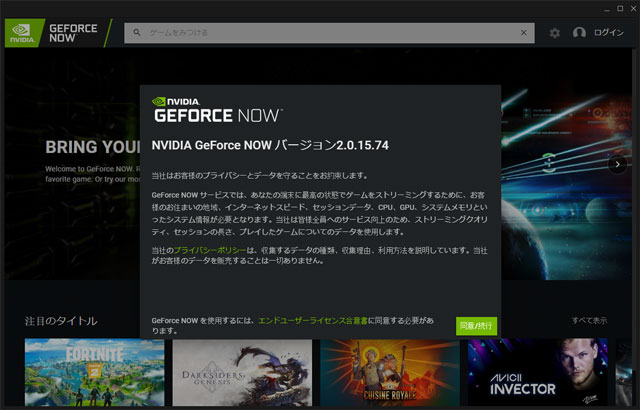Click the magnifier search icon
The height and width of the screenshot is (410, 640).
[137, 32]
